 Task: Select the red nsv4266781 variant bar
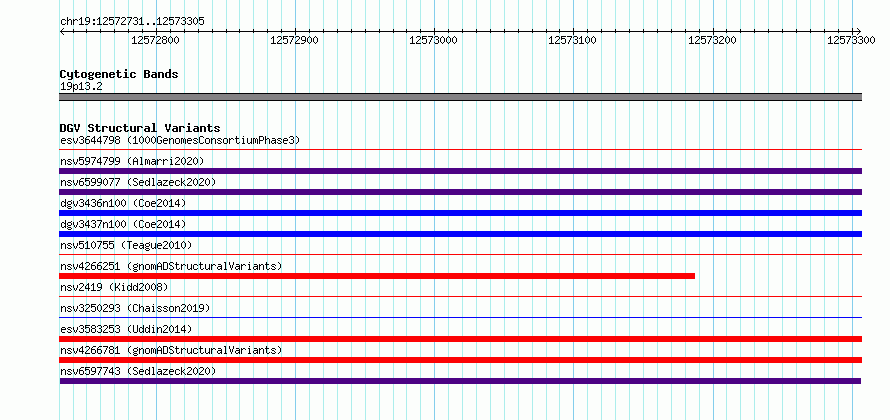(460, 360)
